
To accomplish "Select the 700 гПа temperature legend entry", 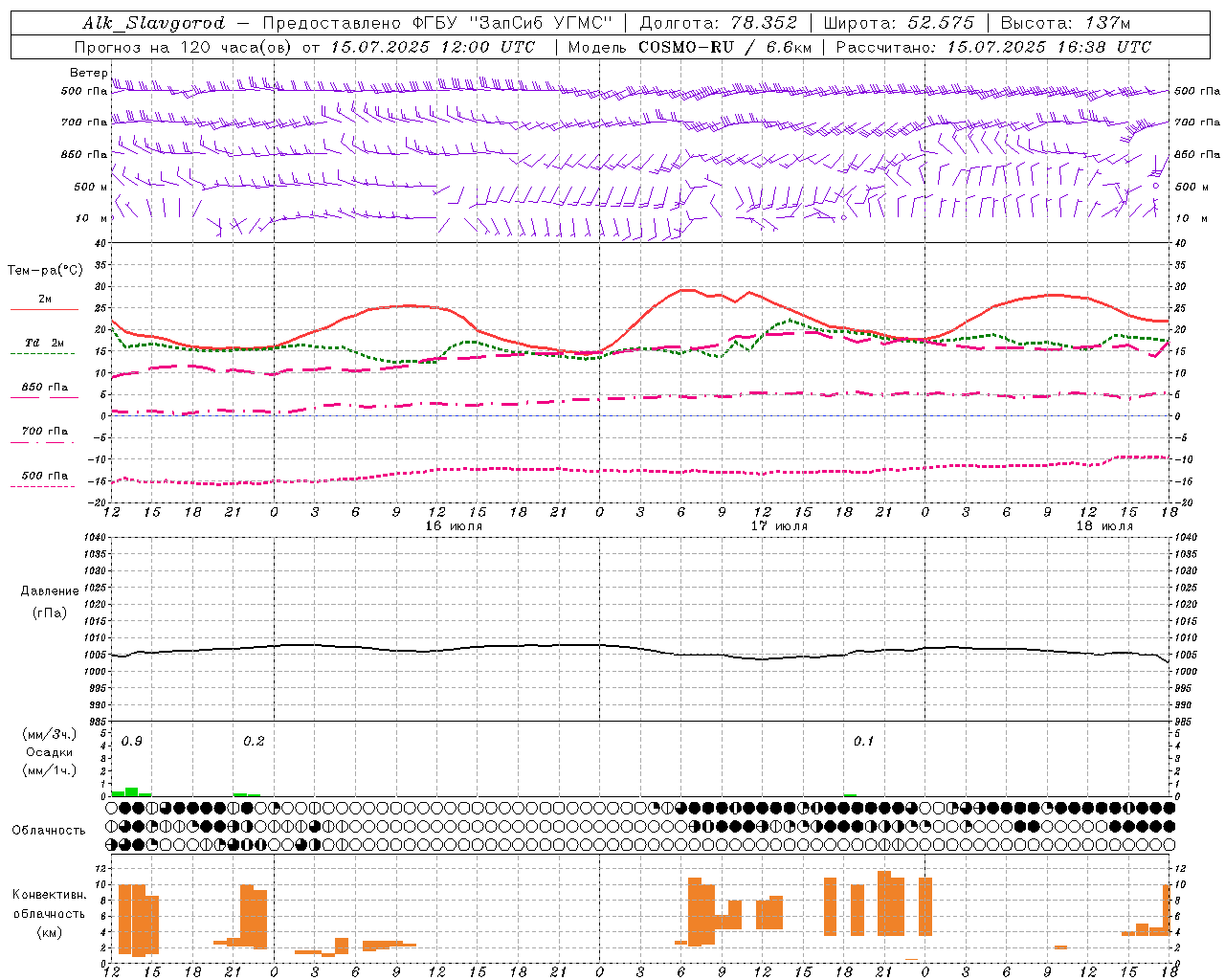I will [x=44, y=432].
